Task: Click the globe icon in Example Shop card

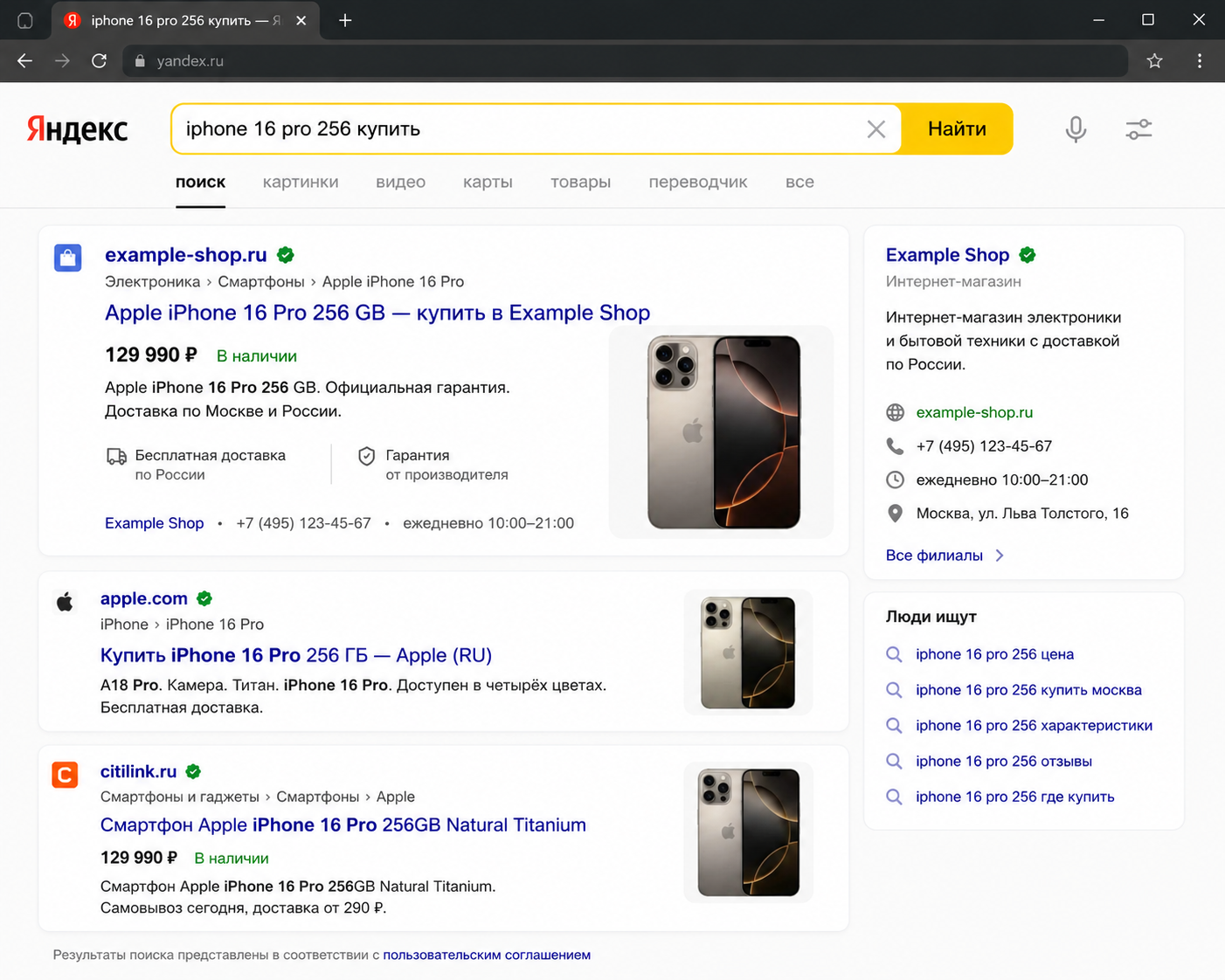Action: pos(895,412)
